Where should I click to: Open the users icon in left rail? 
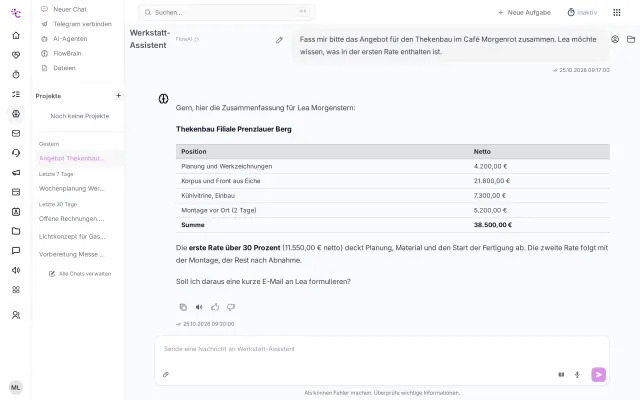tap(16, 315)
